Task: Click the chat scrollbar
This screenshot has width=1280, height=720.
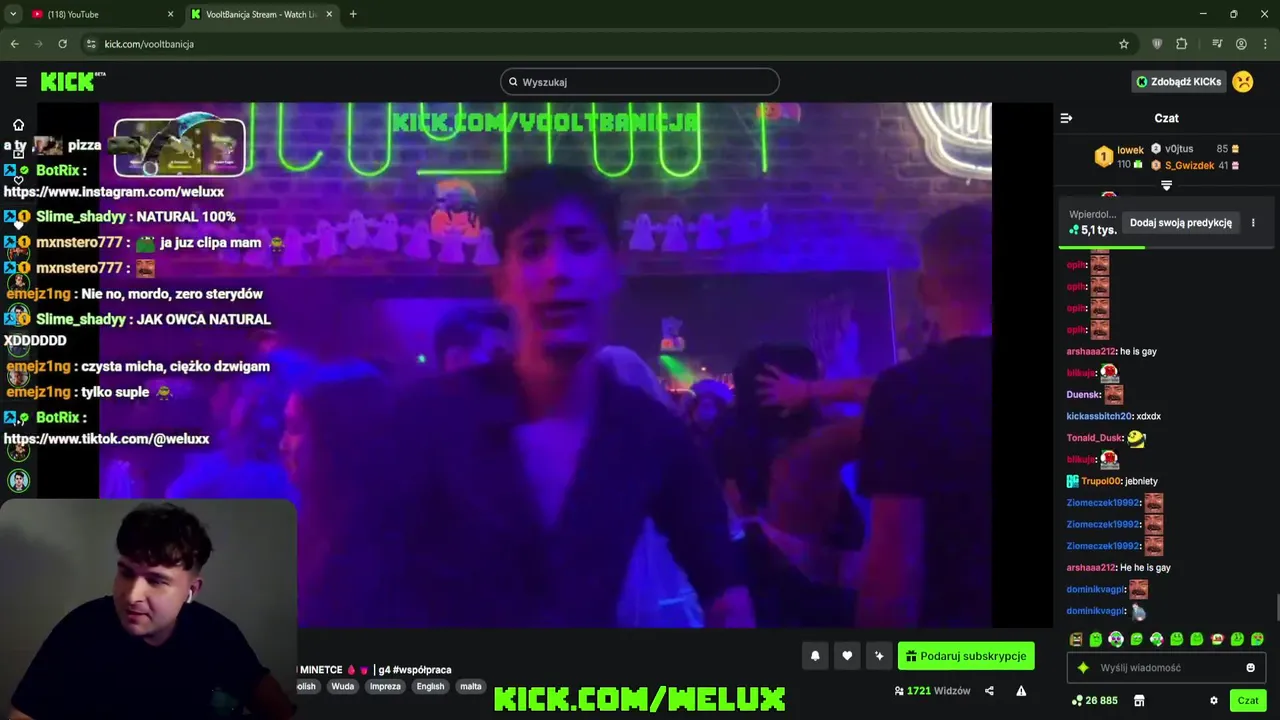Action: [x=1276, y=607]
